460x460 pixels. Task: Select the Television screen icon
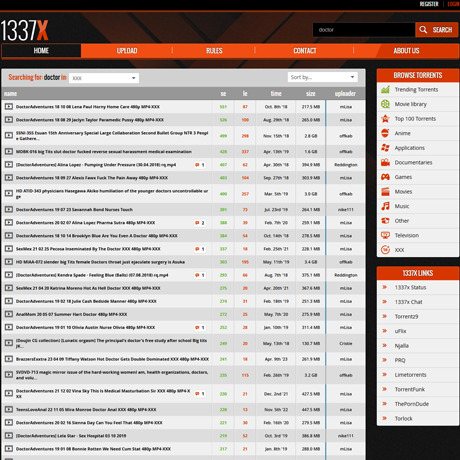point(385,235)
